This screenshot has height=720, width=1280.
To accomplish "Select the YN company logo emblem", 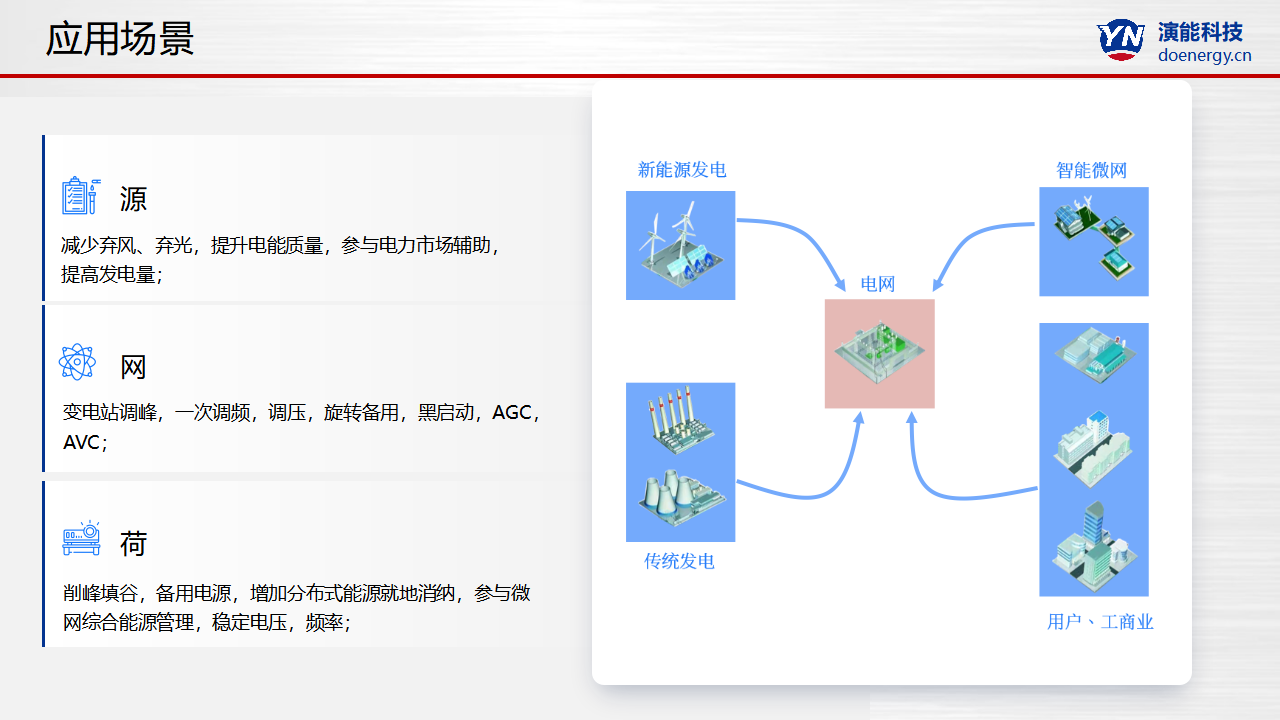I will [x=1121, y=40].
